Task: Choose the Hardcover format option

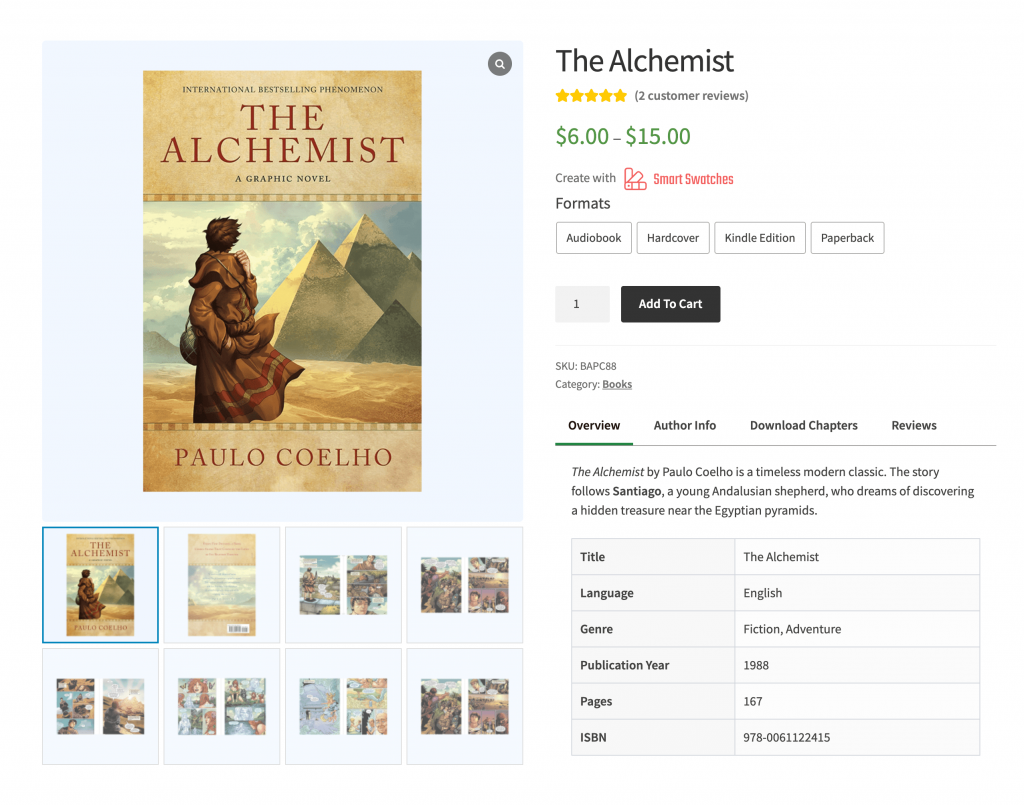Action: pos(673,238)
